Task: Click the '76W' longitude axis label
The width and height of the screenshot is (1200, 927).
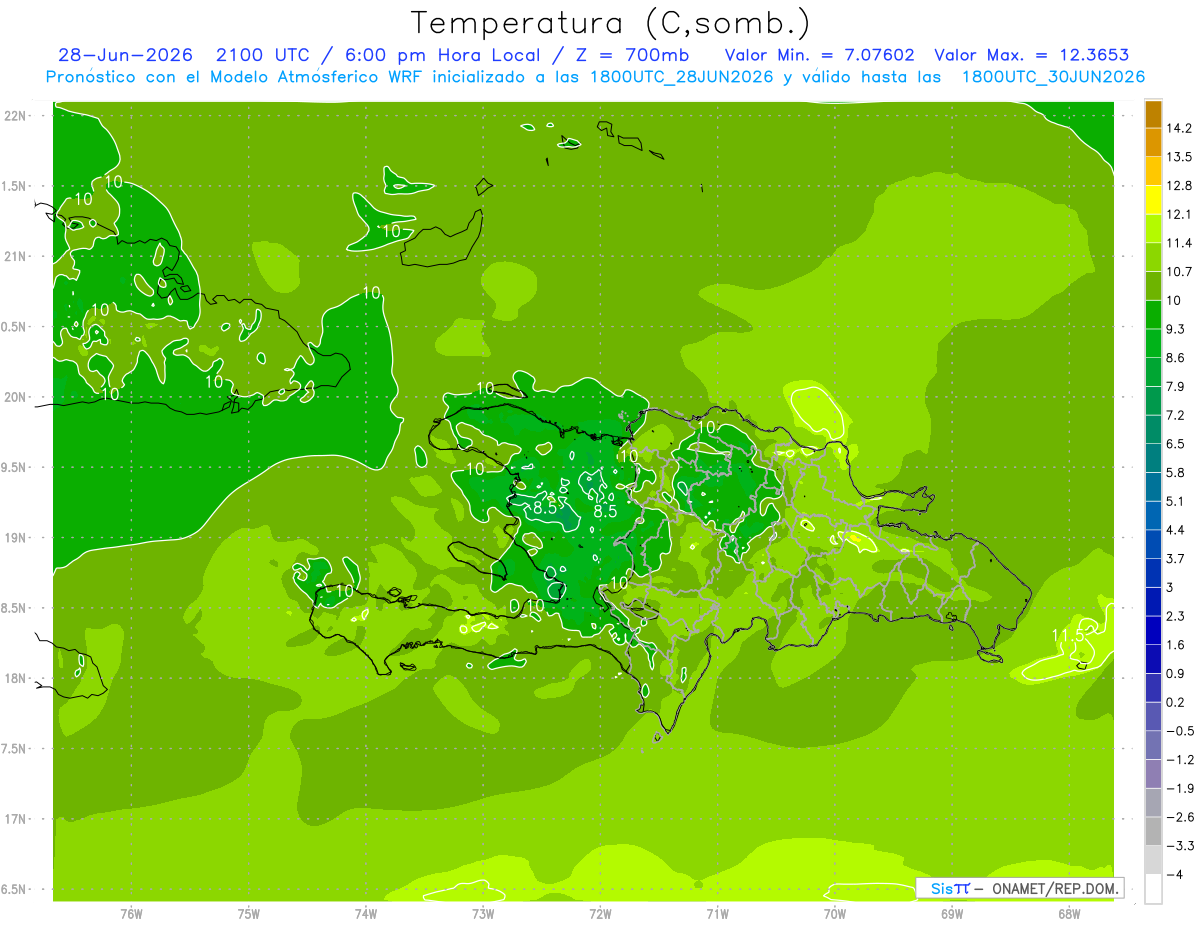Action: [x=131, y=913]
